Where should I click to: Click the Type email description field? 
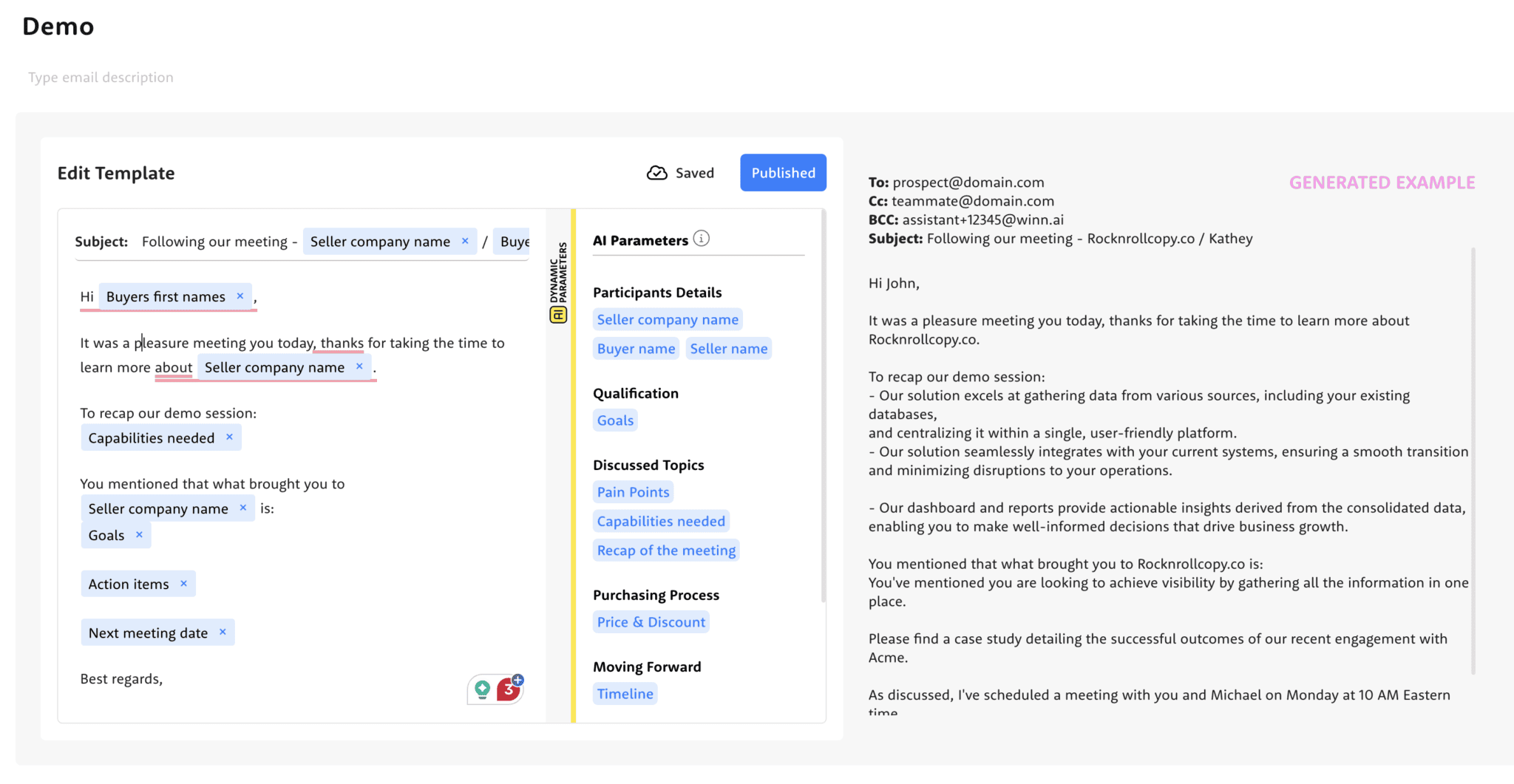point(101,78)
